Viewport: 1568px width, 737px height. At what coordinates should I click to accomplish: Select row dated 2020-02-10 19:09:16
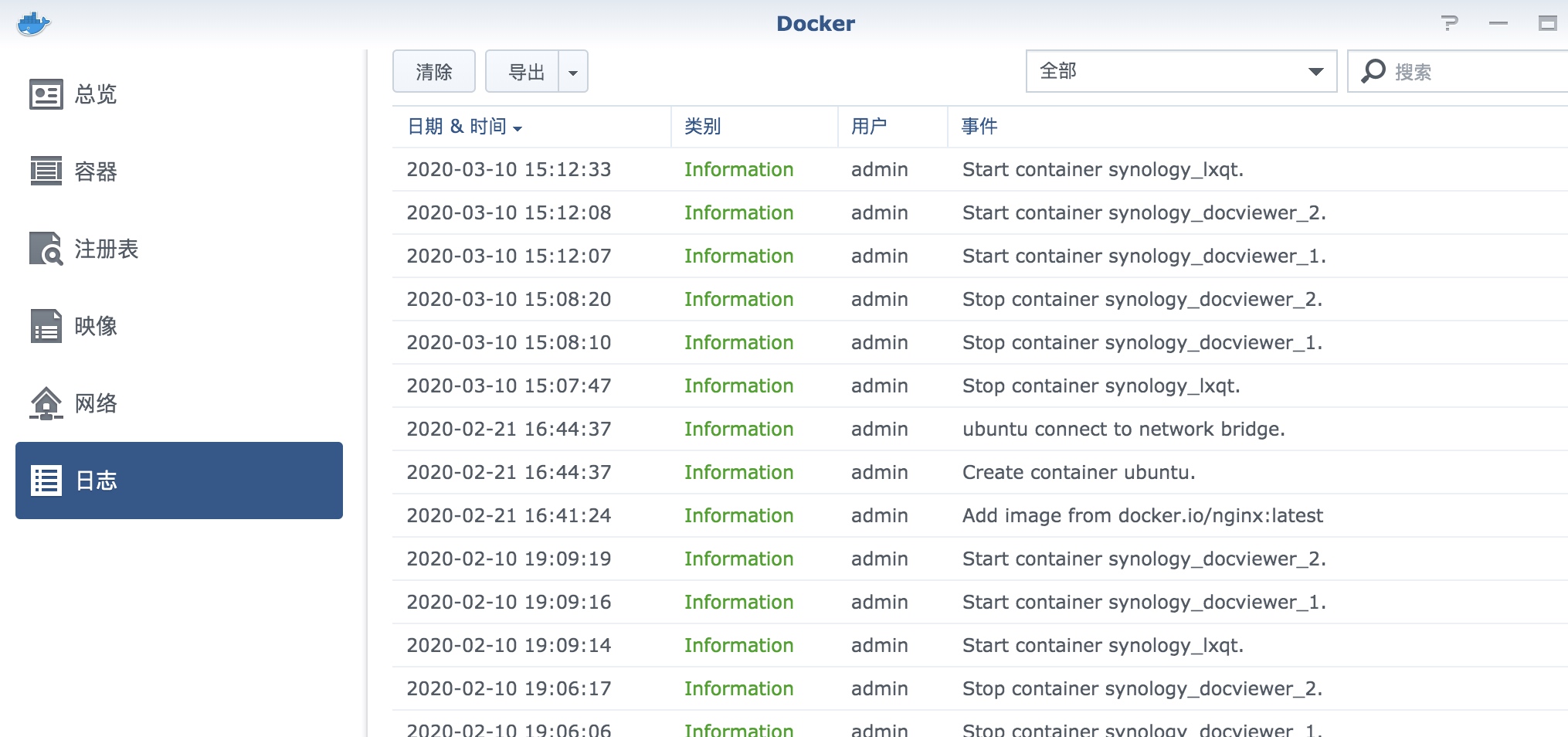980,602
